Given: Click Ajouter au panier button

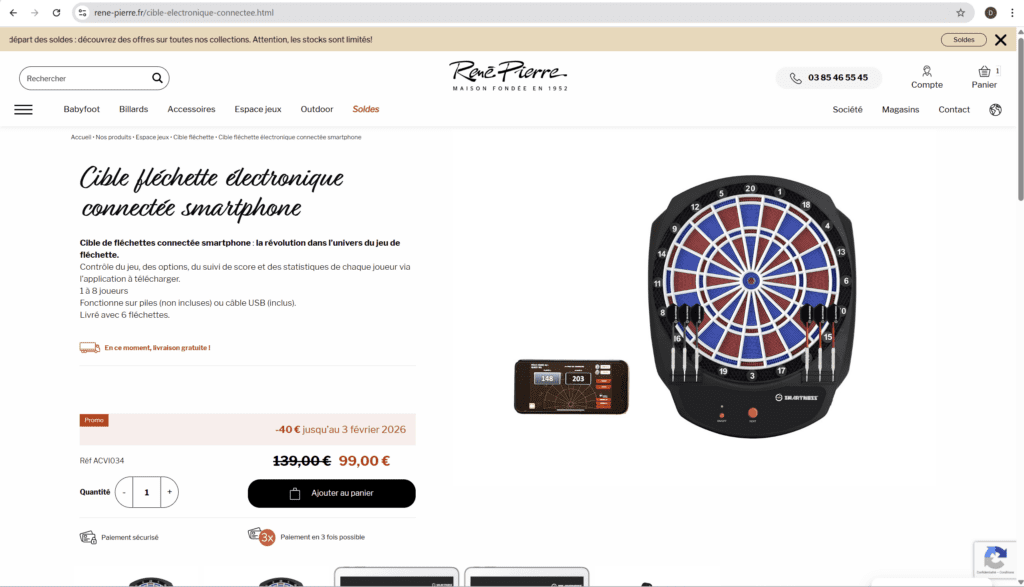Looking at the screenshot, I should click(332, 493).
